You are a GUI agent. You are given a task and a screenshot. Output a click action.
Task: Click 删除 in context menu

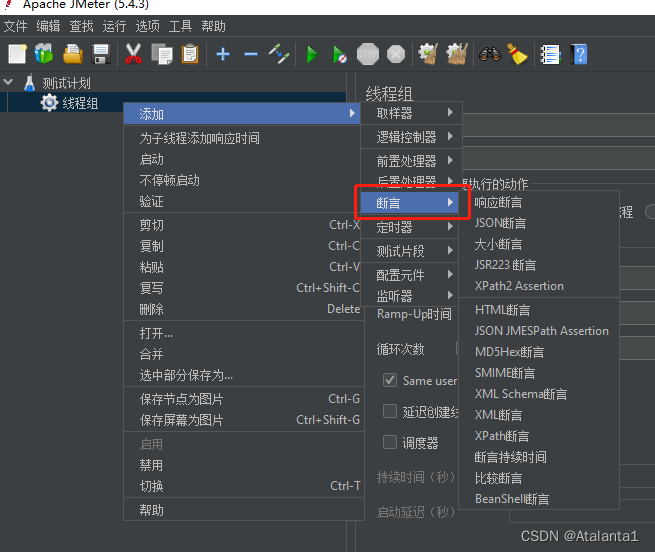pos(242,309)
